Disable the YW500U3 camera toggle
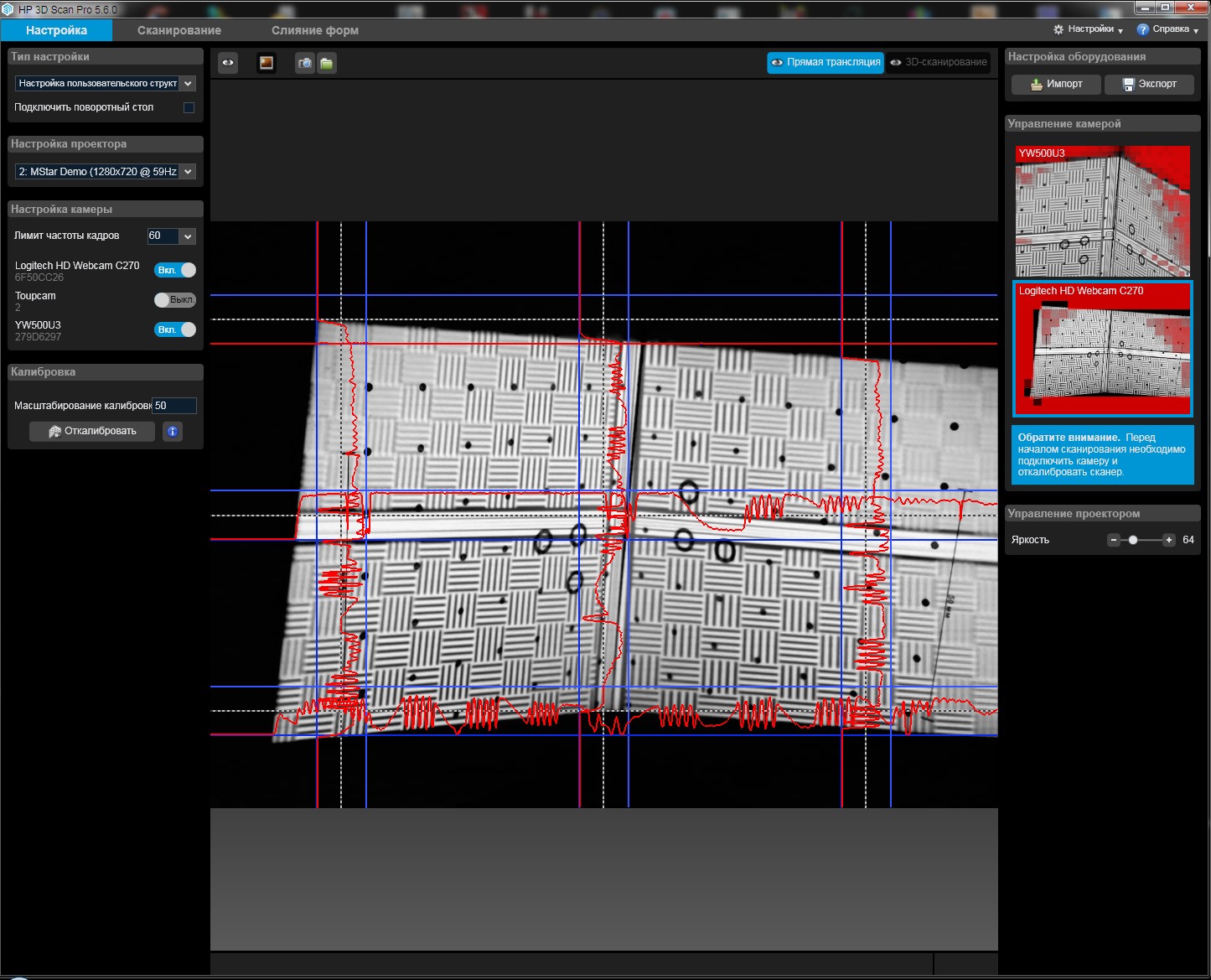This screenshot has height=980, width=1211. click(x=175, y=329)
